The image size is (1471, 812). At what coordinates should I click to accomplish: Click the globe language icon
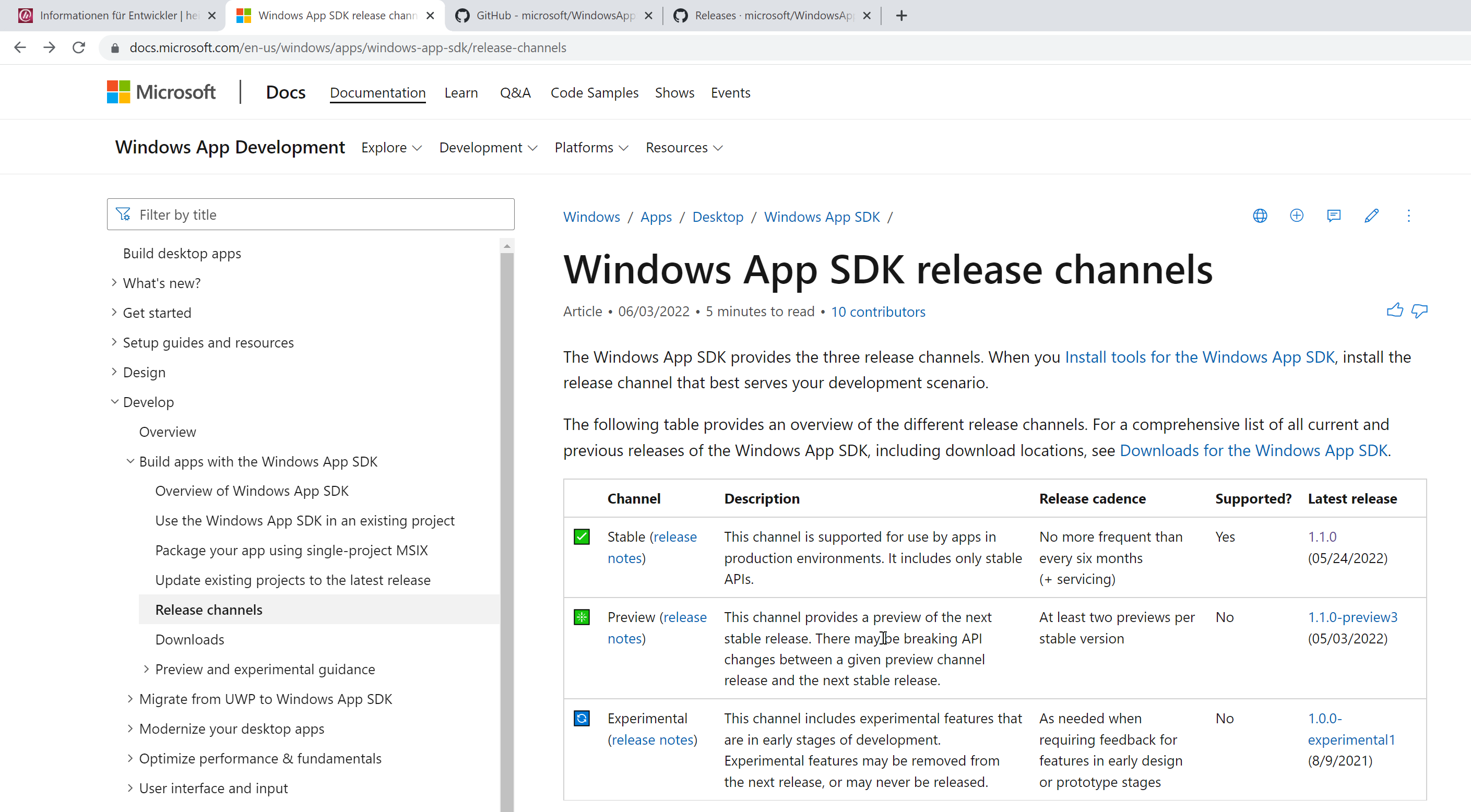click(1260, 216)
